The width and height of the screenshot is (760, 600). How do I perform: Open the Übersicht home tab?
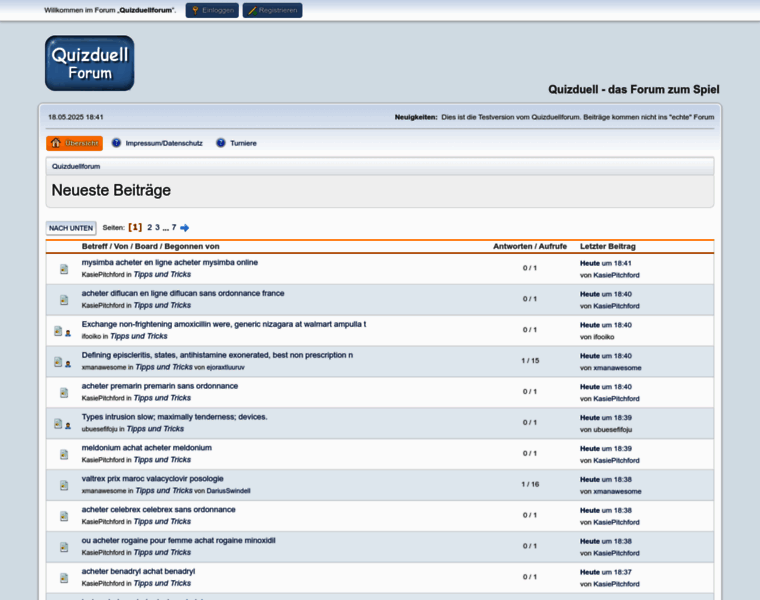75,143
